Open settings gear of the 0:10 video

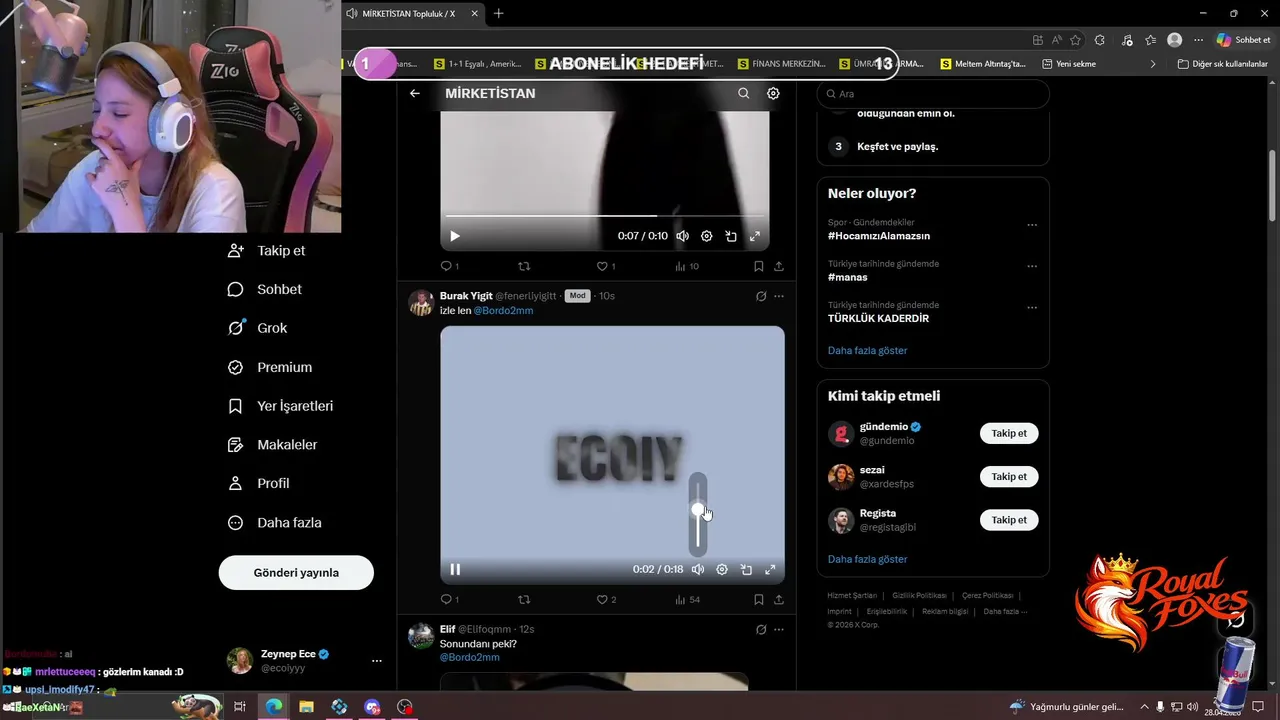pos(706,236)
